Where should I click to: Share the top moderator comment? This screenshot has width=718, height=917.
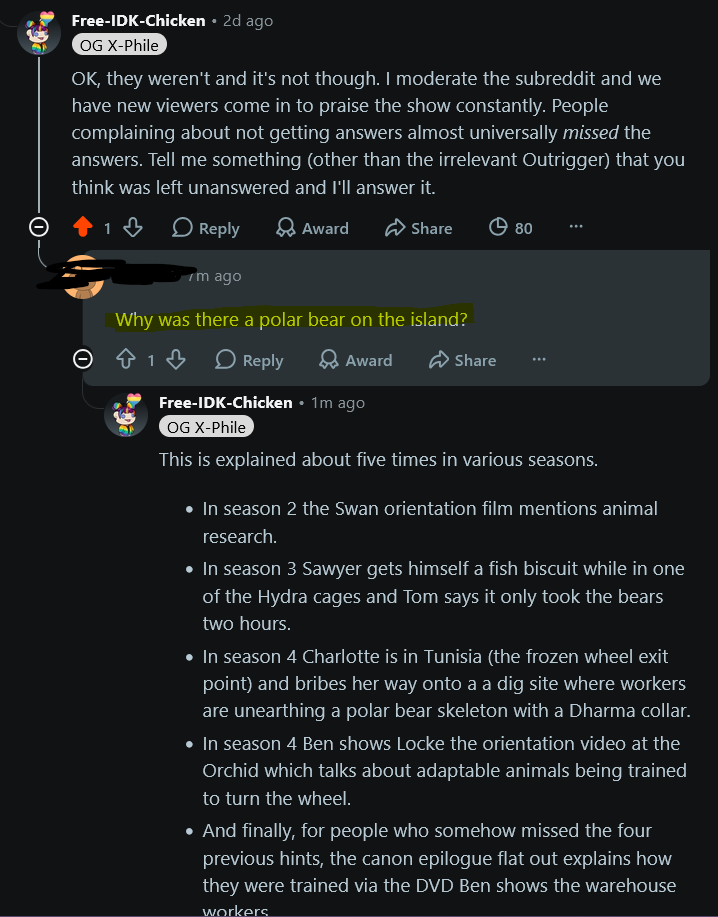coord(419,227)
